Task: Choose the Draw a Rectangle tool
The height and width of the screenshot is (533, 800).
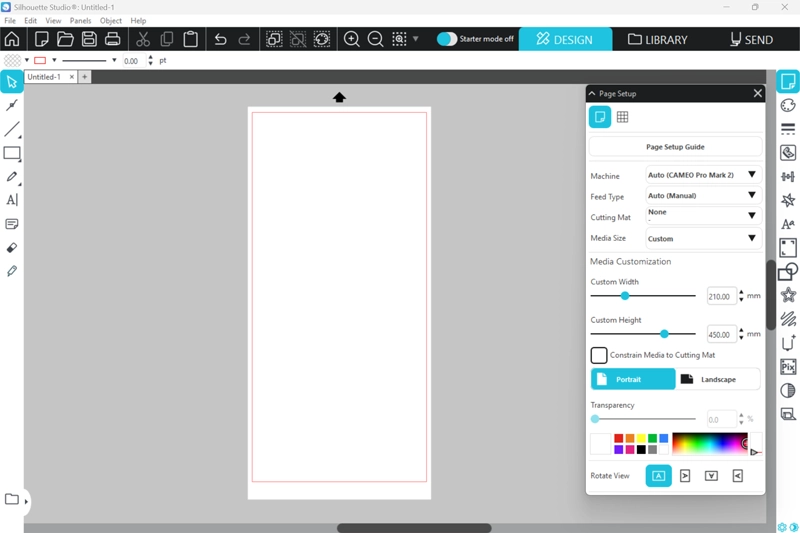Action: tap(12, 154)
